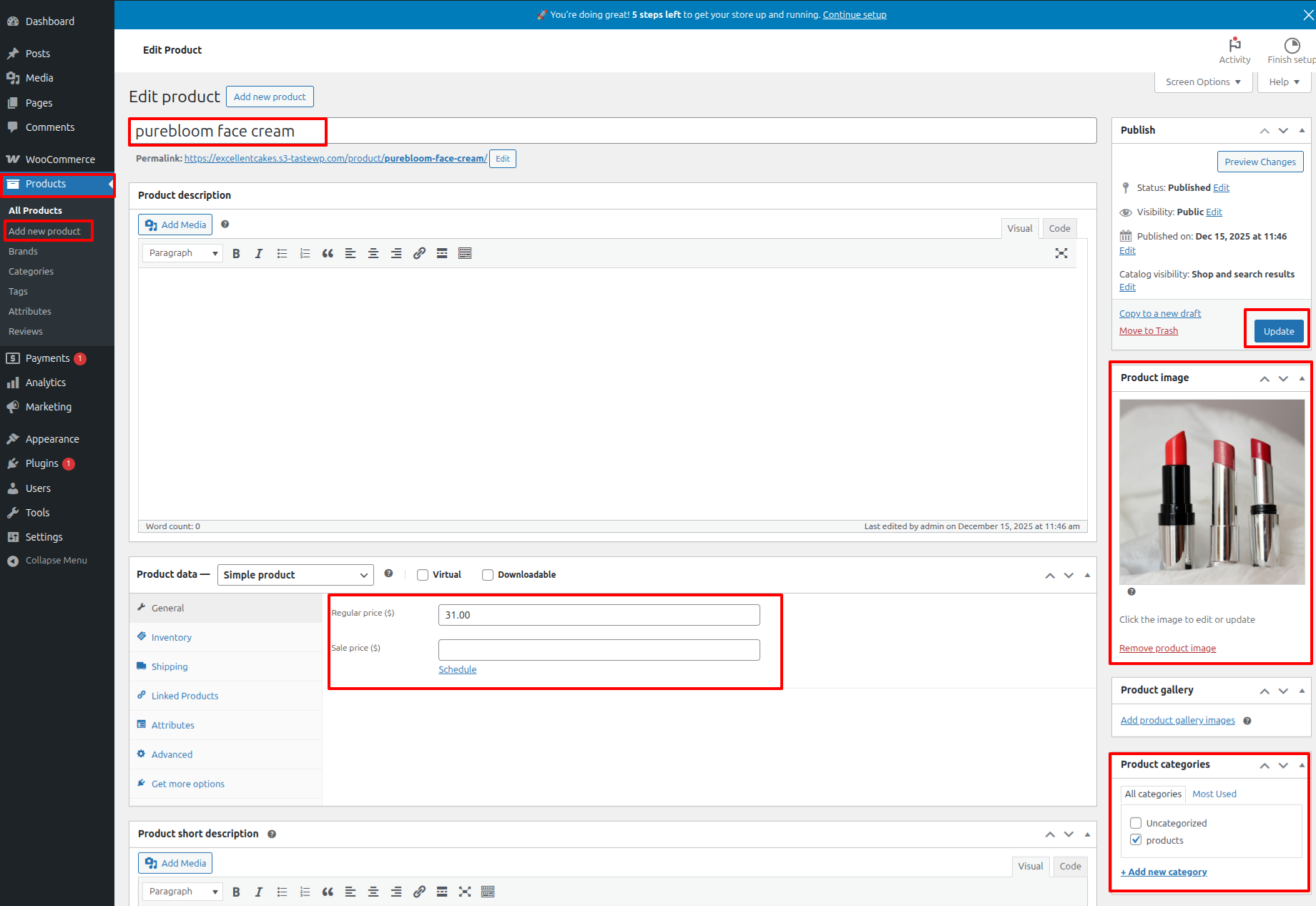The width and height of the screenshot is (1316, 906).
Task: Open the Paragraph format dropdown in description editor
Action: click(182, 253)
